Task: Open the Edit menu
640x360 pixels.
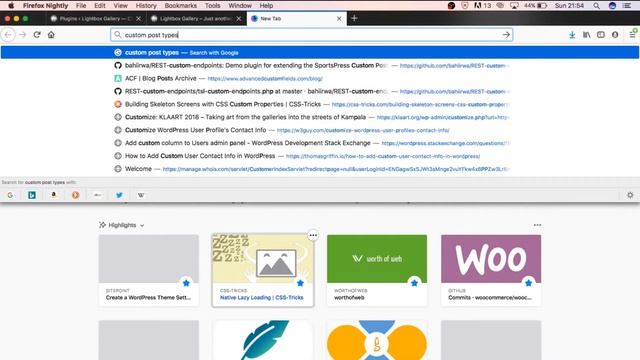Action: [100, 6]
